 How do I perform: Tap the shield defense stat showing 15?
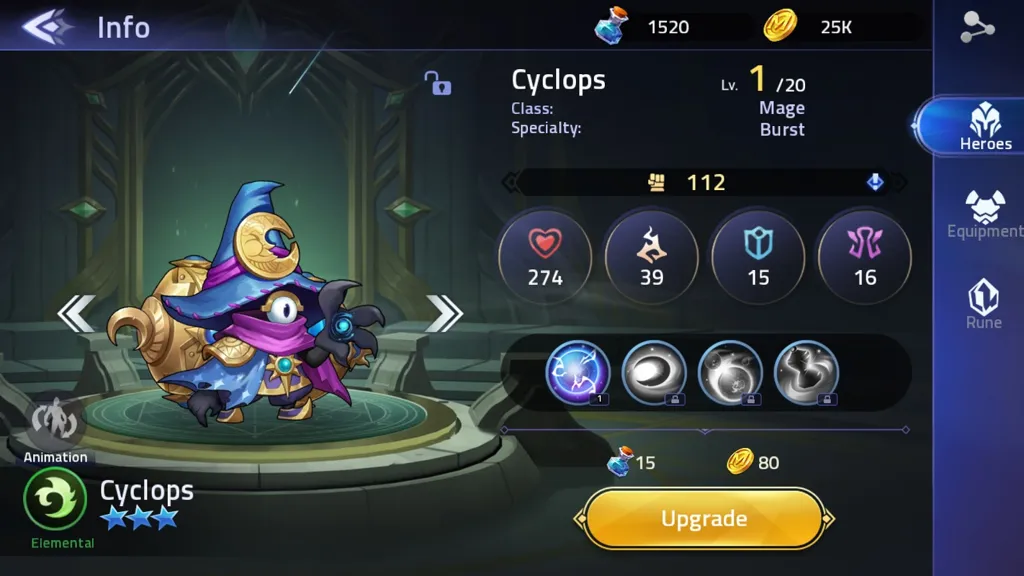pos(758,257)
